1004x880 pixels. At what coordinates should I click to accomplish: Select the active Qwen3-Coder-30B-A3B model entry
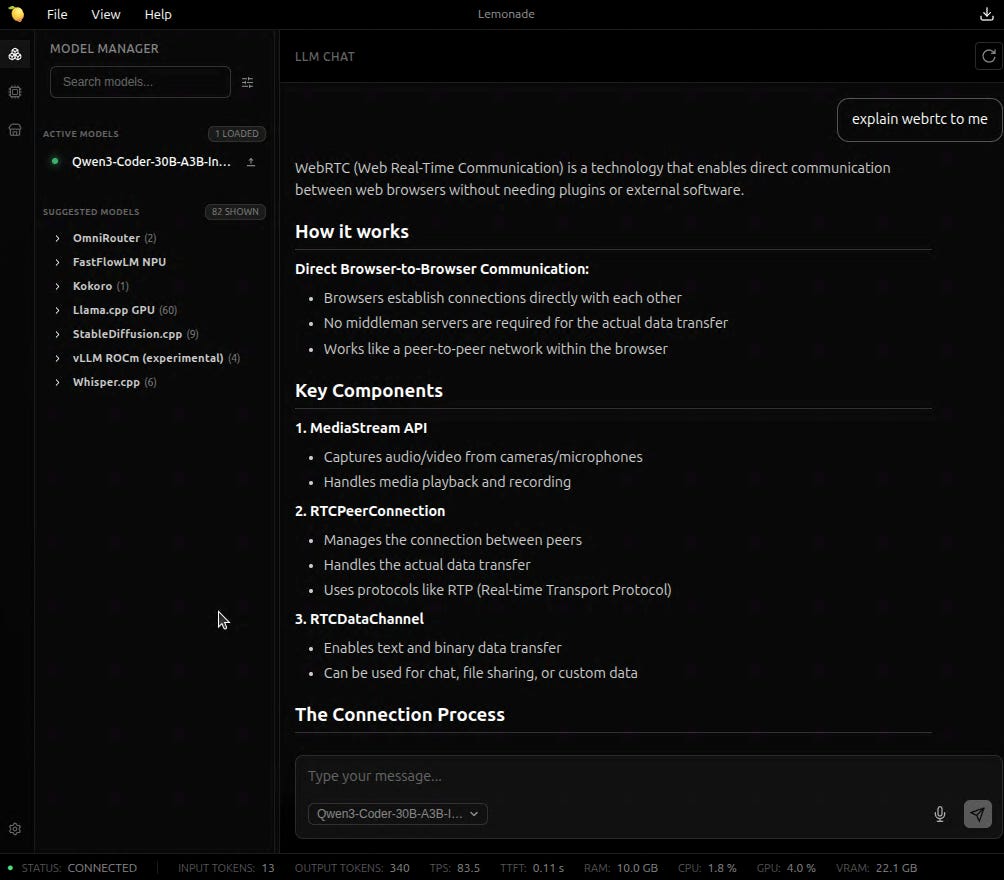coord(151,161)
